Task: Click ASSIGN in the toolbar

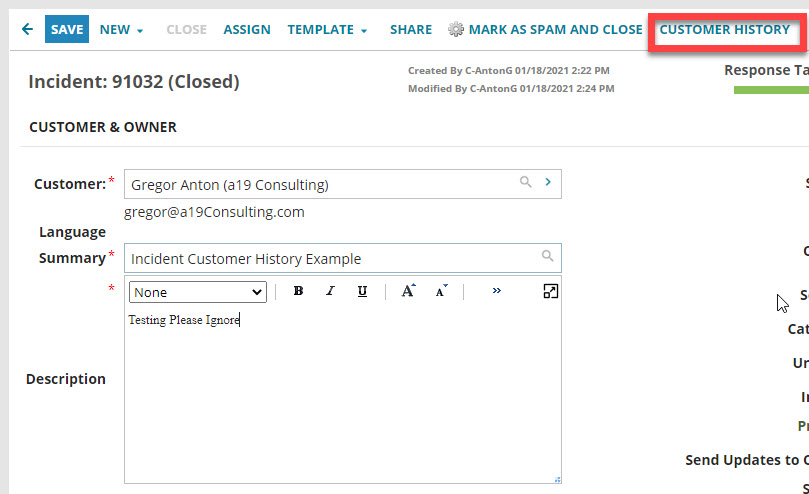Action: (x=247, y=30)
